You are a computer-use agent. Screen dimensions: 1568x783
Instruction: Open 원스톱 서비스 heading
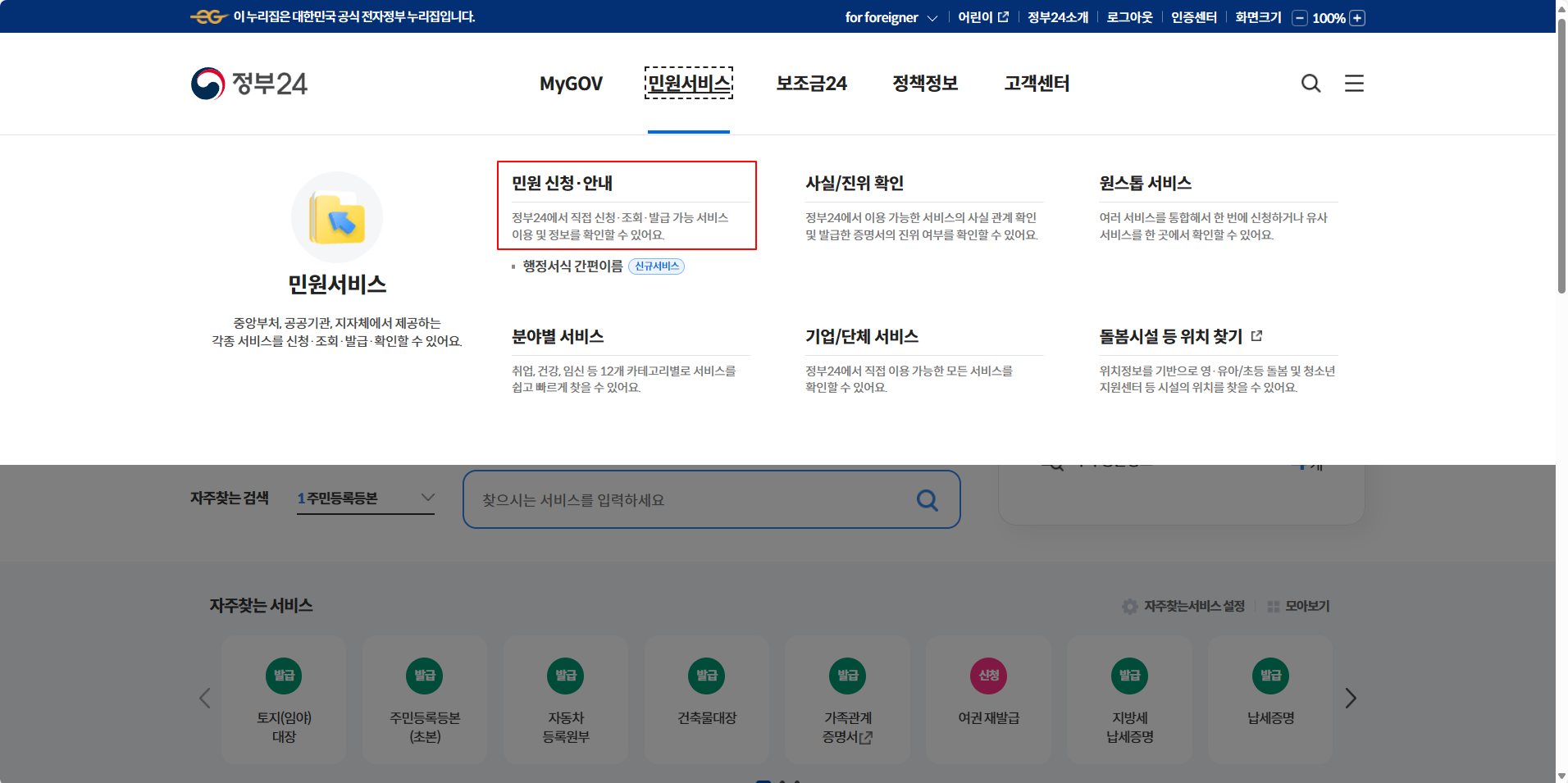pyautogui.click(x=1146, y=183)
